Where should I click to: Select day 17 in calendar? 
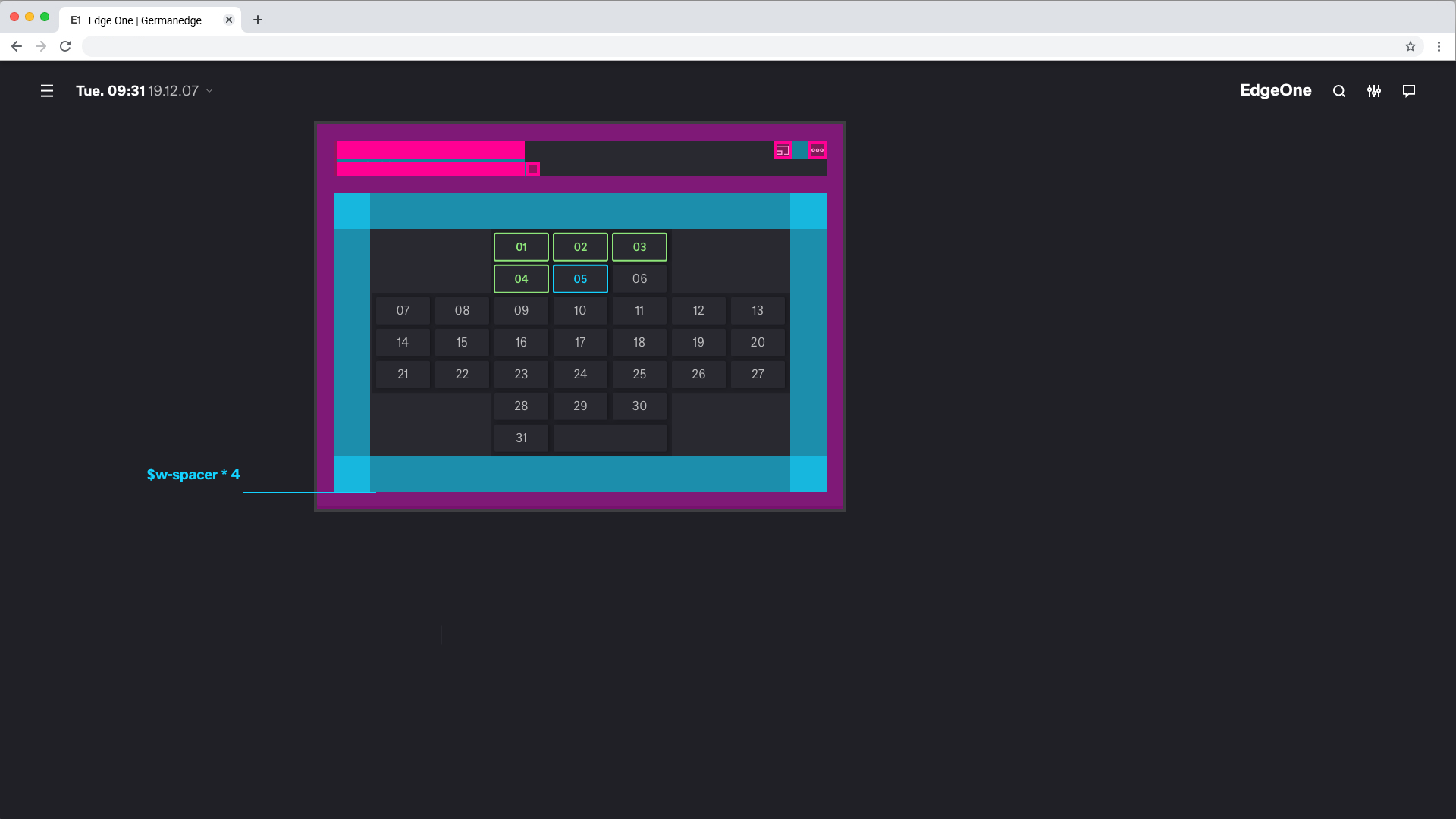point(580,343)
